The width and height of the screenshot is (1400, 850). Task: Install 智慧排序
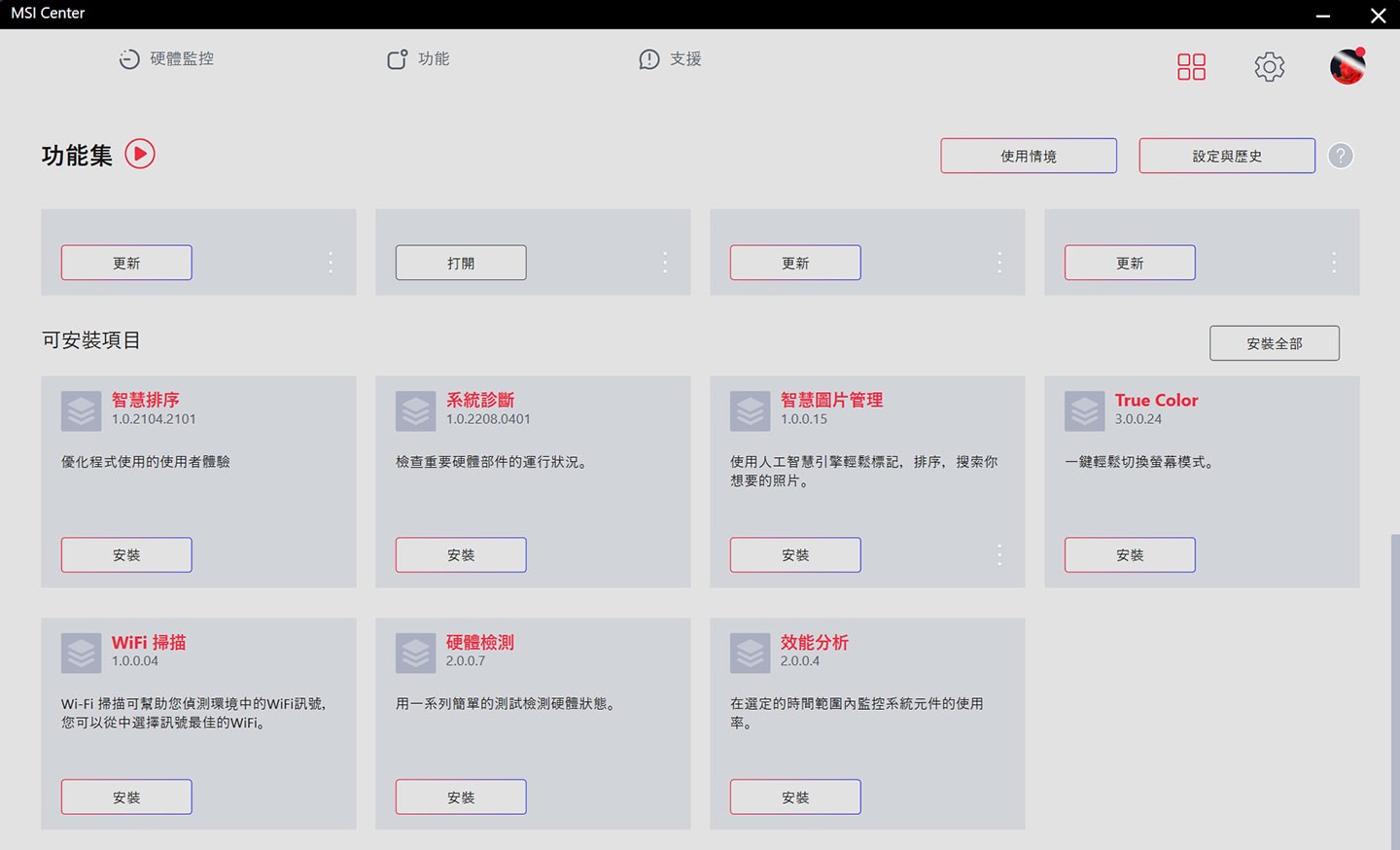126,555
